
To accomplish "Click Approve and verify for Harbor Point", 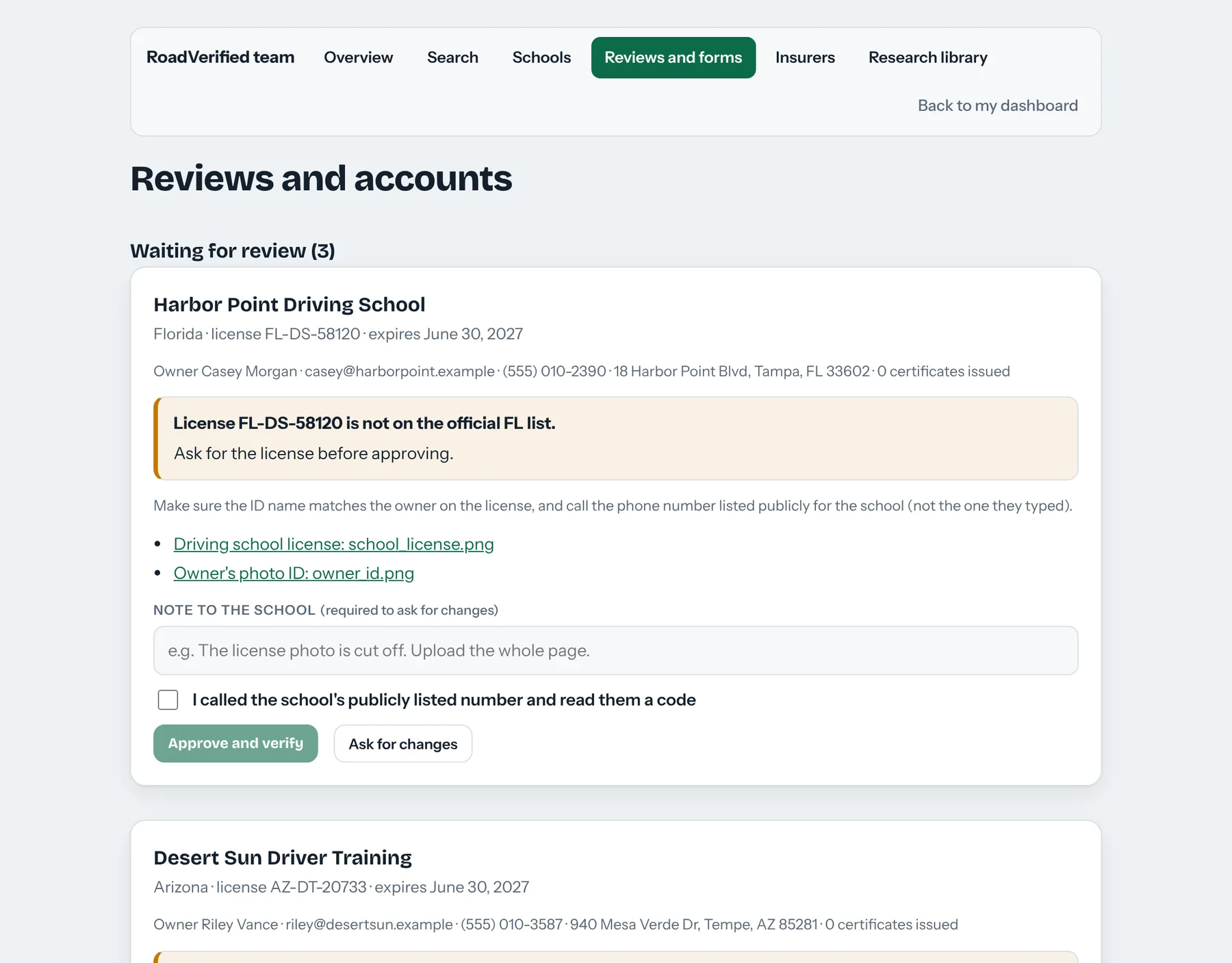I will [x=235, y=743].
